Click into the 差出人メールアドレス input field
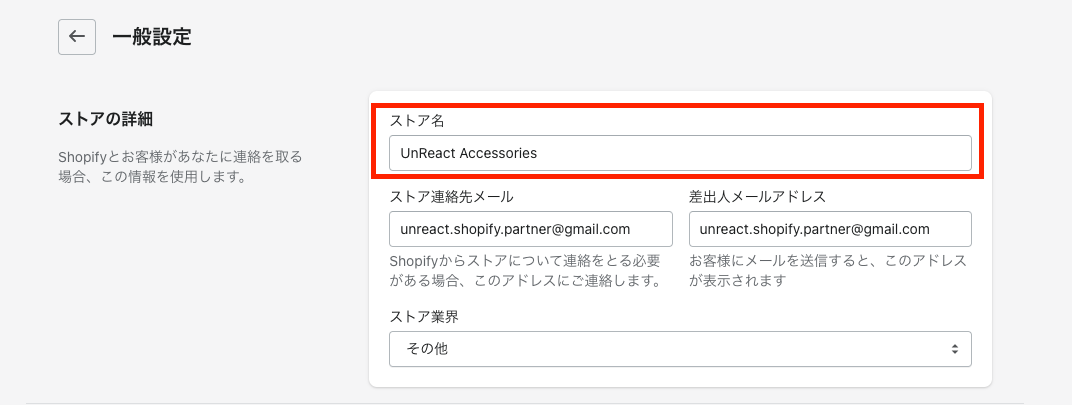The width and height of the screenshot is (1072, 405). 830,229
